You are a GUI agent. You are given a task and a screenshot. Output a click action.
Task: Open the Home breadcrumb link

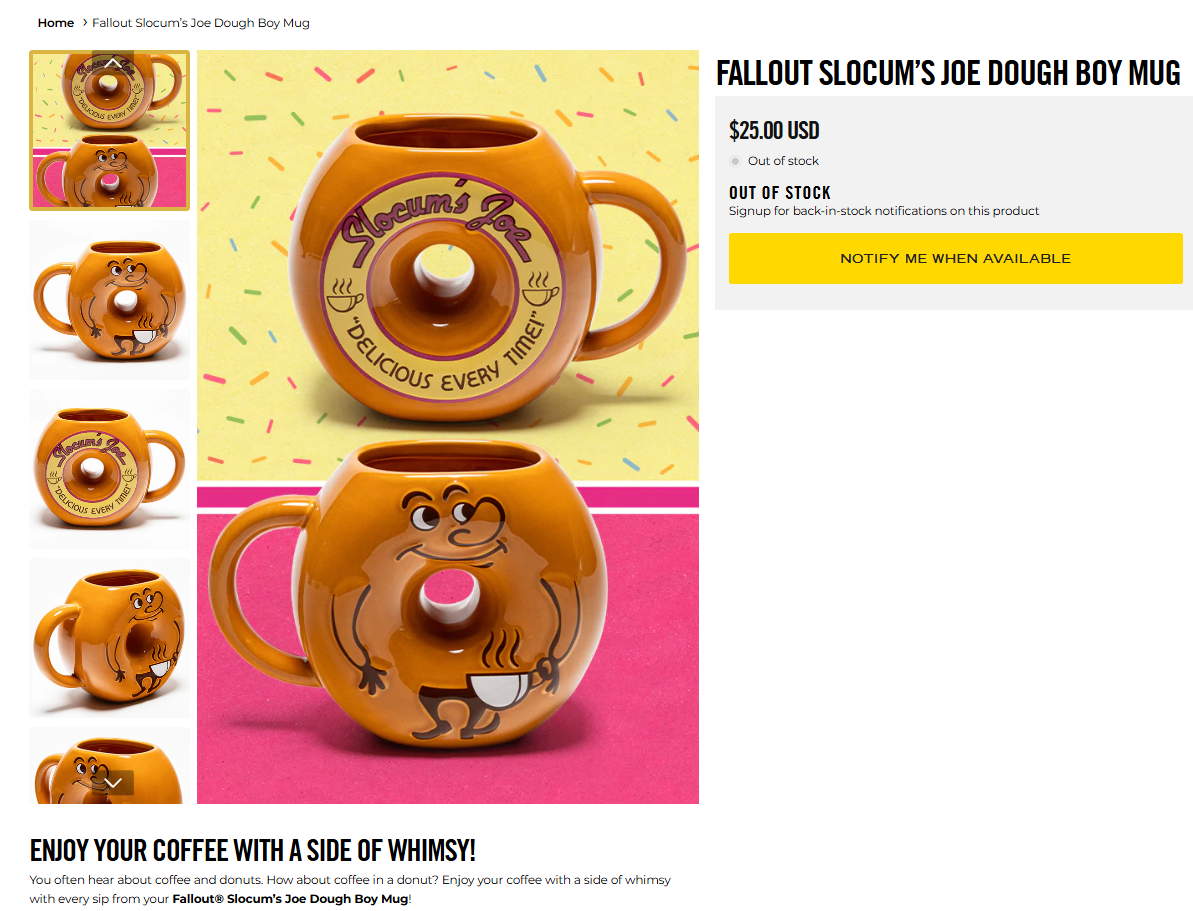(56, 23)
